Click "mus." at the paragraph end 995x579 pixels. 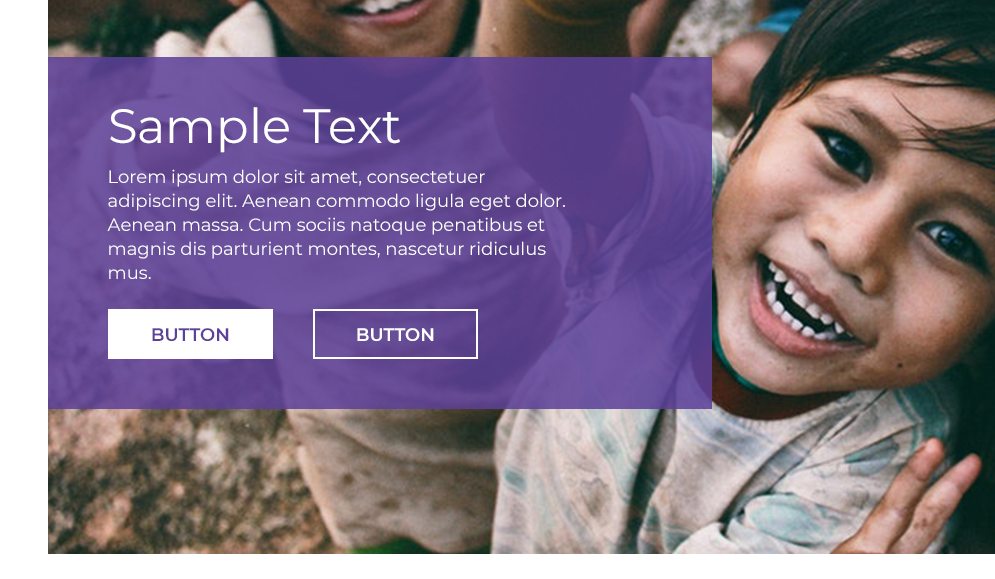[x=129, y=274]
